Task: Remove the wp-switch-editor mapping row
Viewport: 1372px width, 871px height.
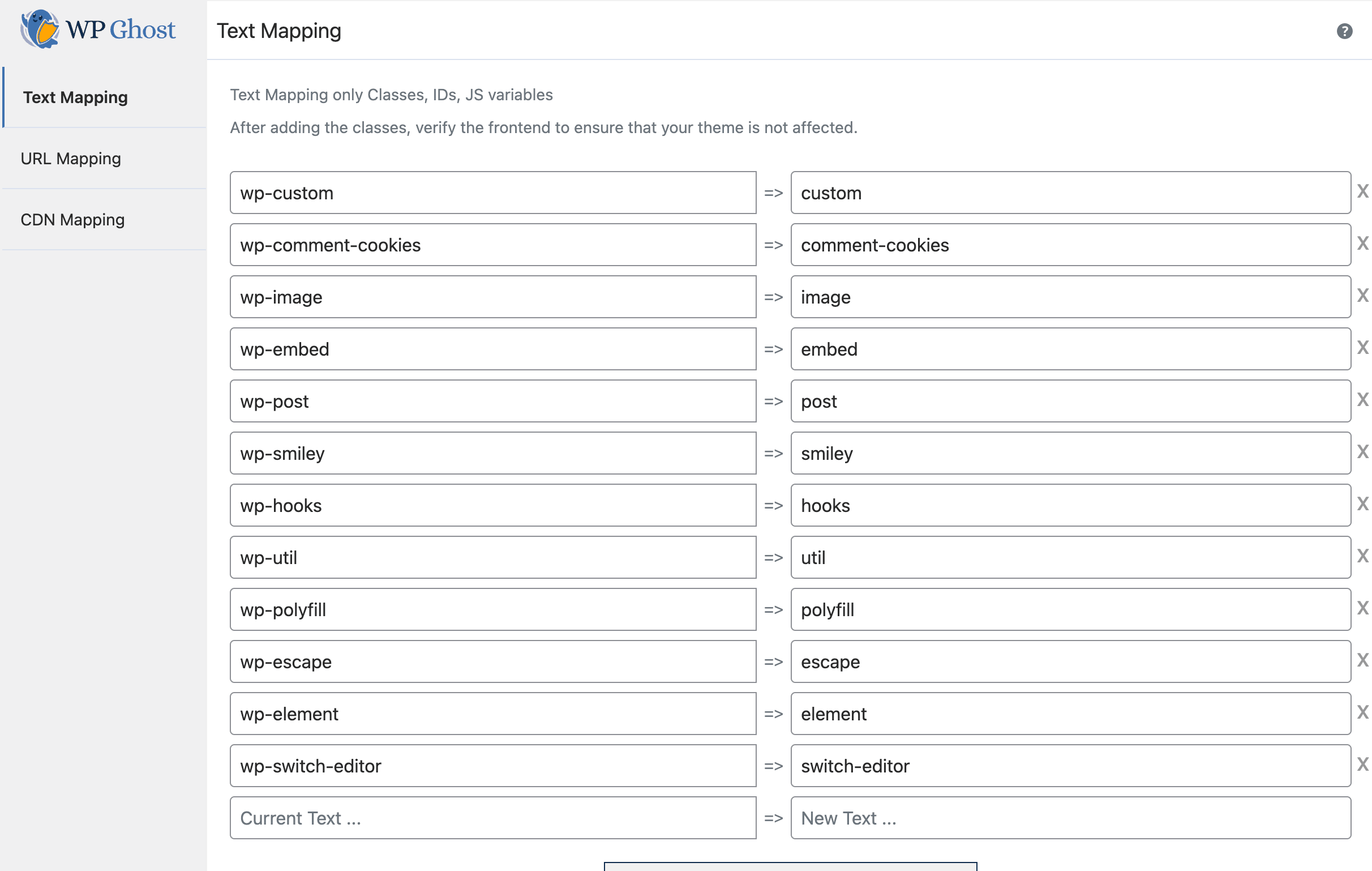Action: 1362,765
